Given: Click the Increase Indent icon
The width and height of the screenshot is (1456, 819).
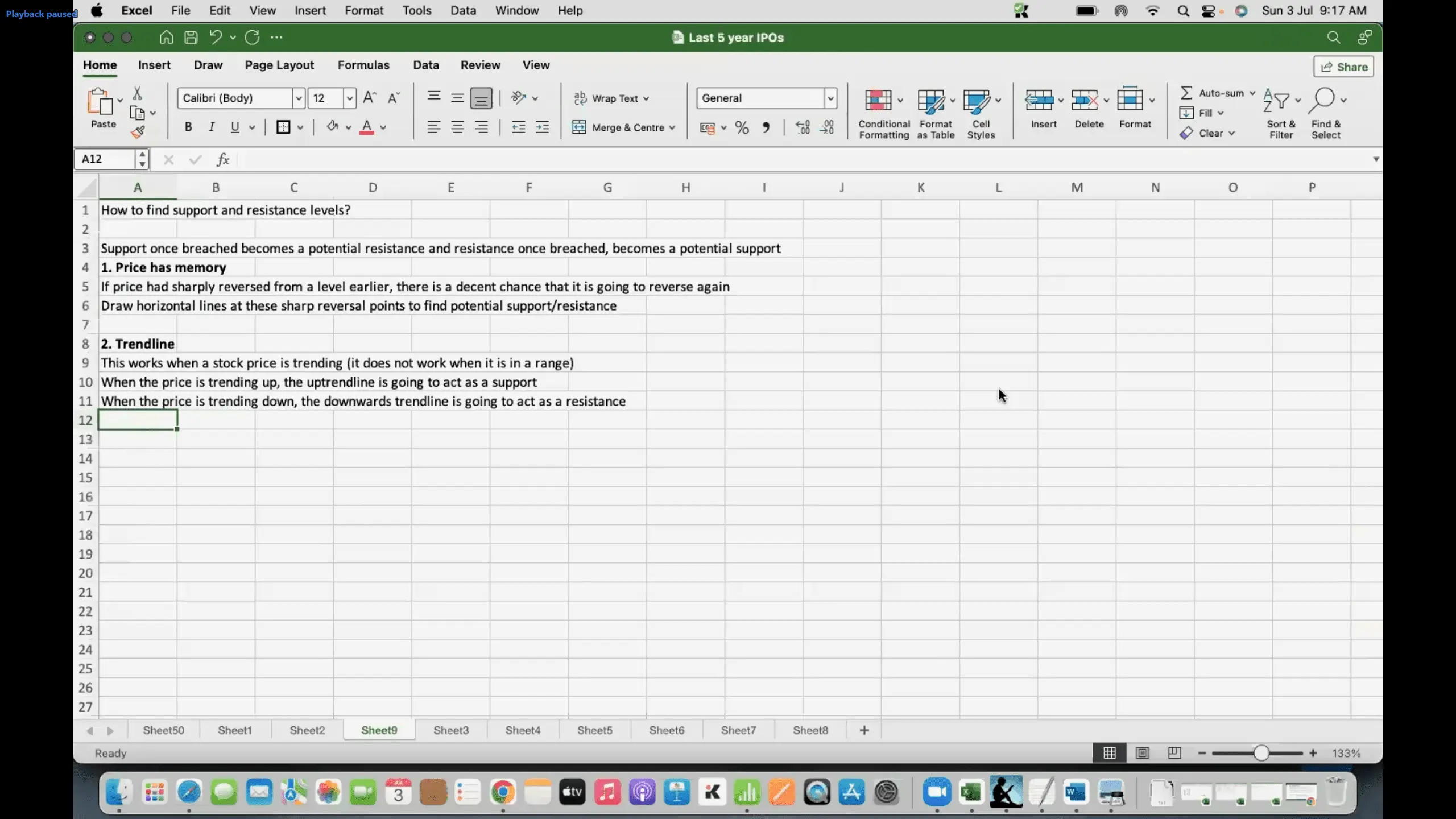Looking at the screenshot, I should click(543, 127).
